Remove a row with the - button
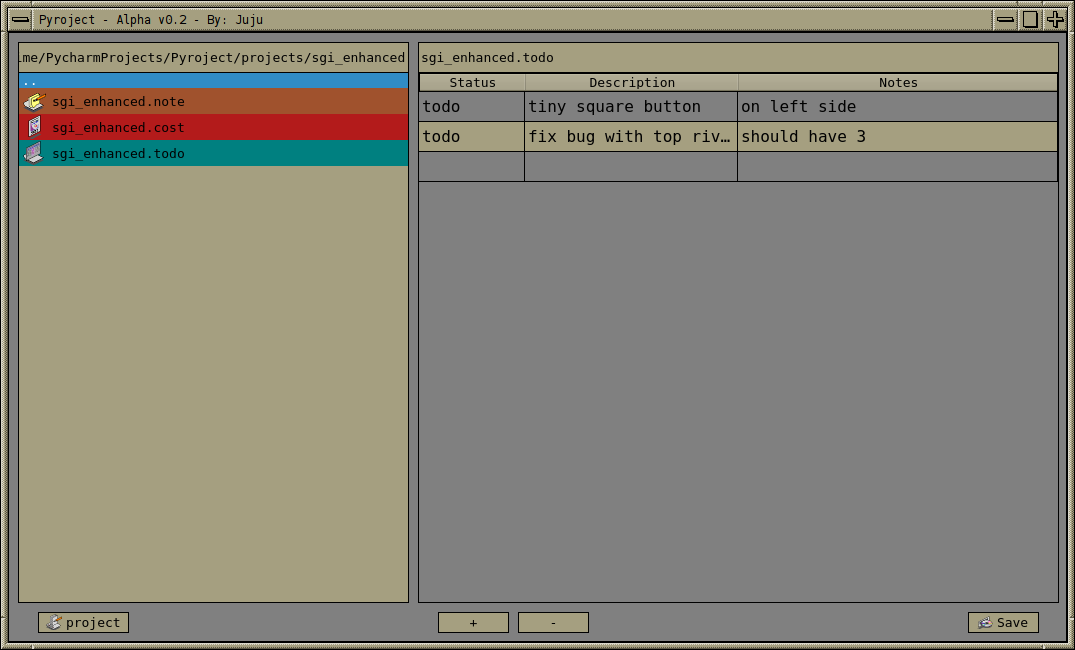 pos(553,623)
